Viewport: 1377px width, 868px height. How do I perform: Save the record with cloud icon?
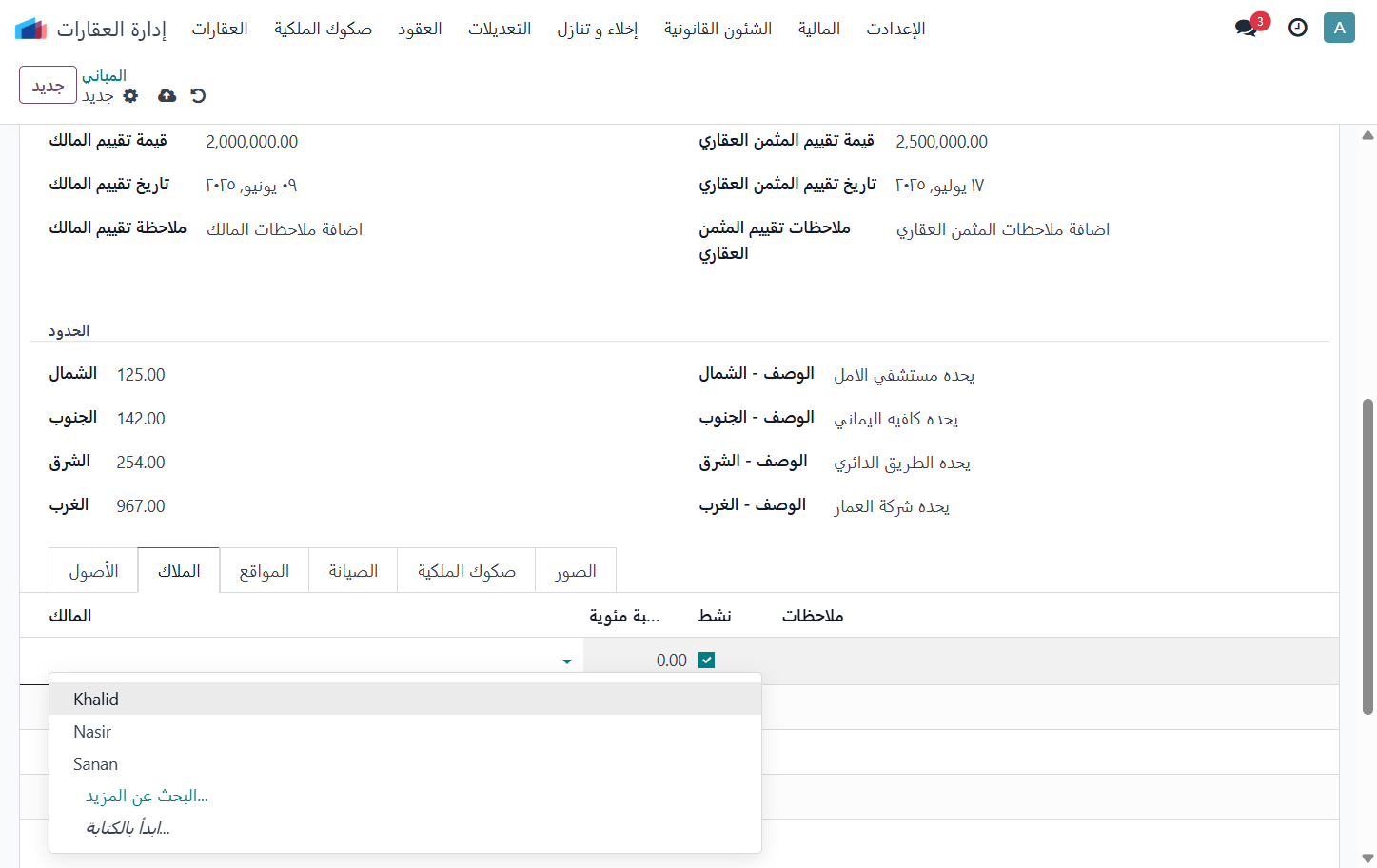click(167, 95)
